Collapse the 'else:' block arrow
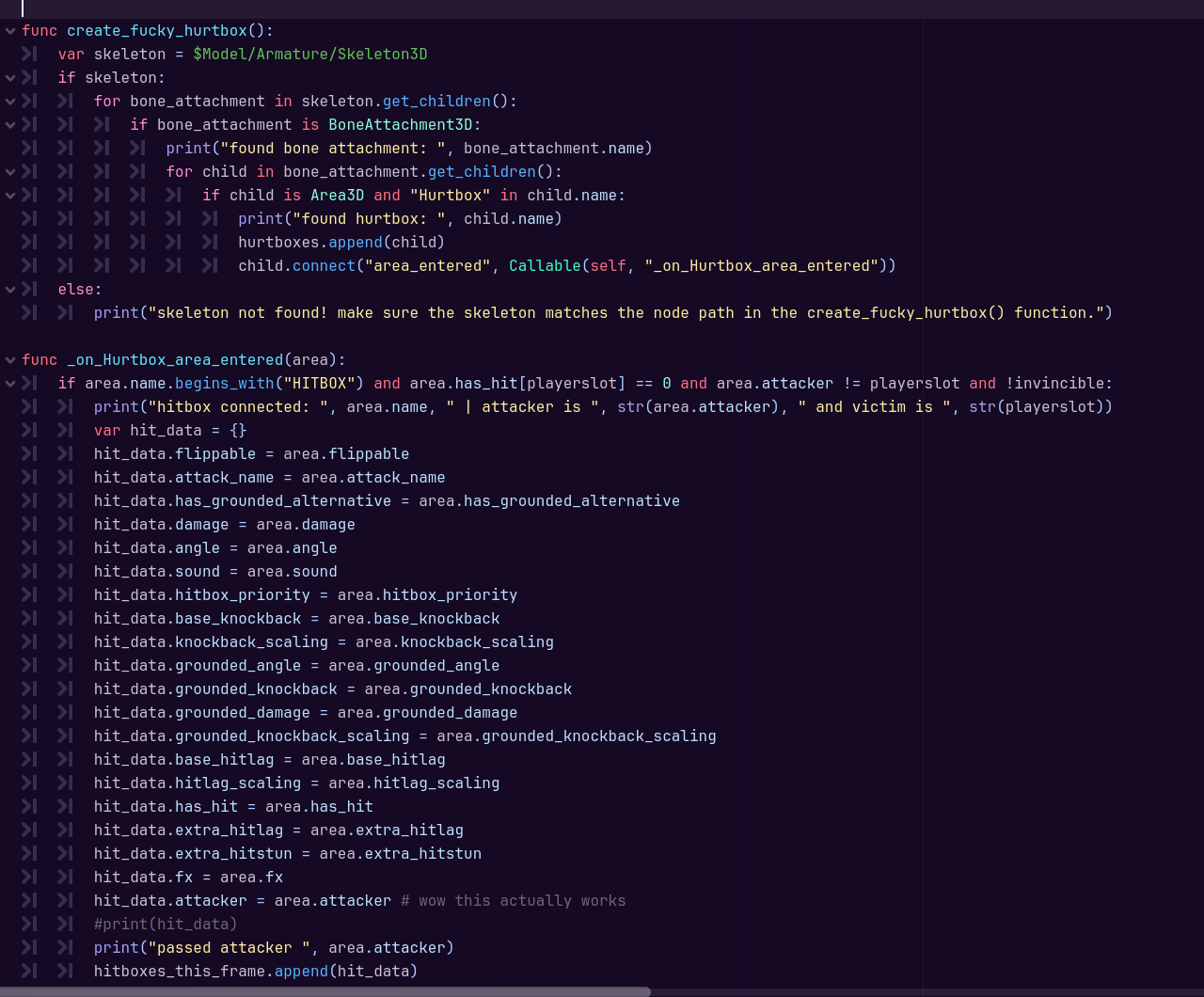Image resolution: width=1204 pixels, height=997 pixels. click(x=10, y=290)
